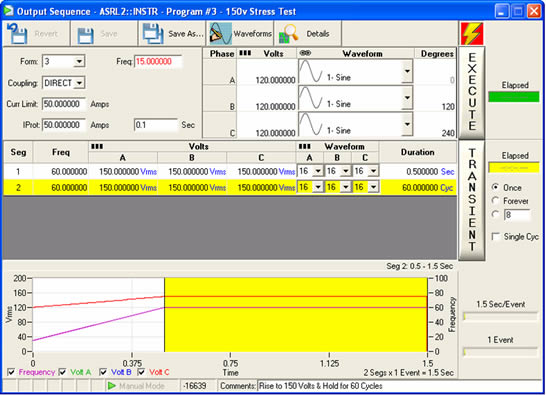Image resolution: width=546 pixels, height=395 pixels.
Task: Select the Forever radio button
Action: click(x=495, y=201)
